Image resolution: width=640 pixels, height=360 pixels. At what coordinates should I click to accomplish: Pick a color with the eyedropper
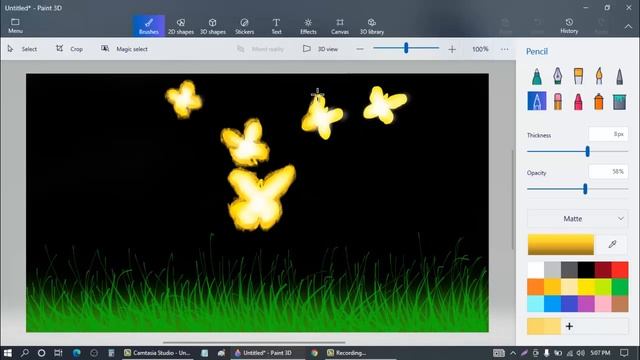point(612,244)
